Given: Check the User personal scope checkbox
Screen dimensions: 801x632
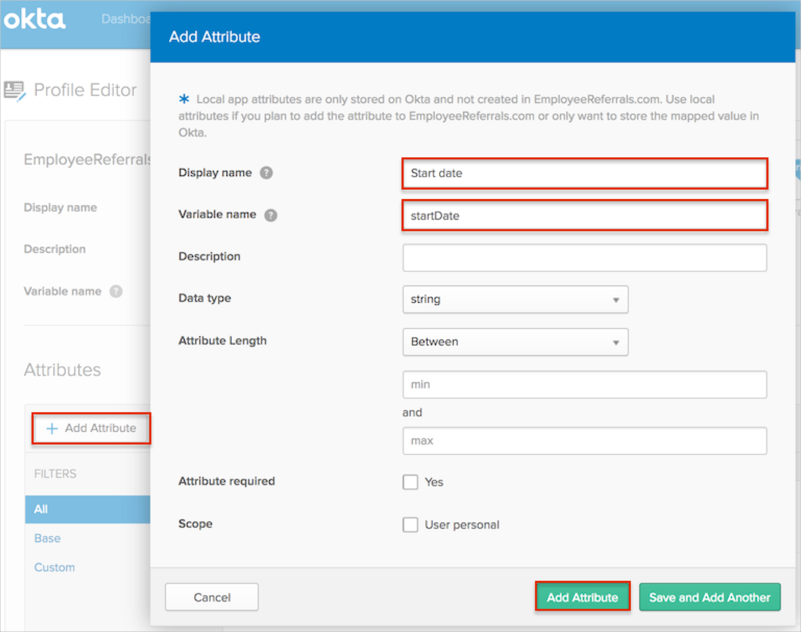Looking at the screenshot, I should [410, 525].
